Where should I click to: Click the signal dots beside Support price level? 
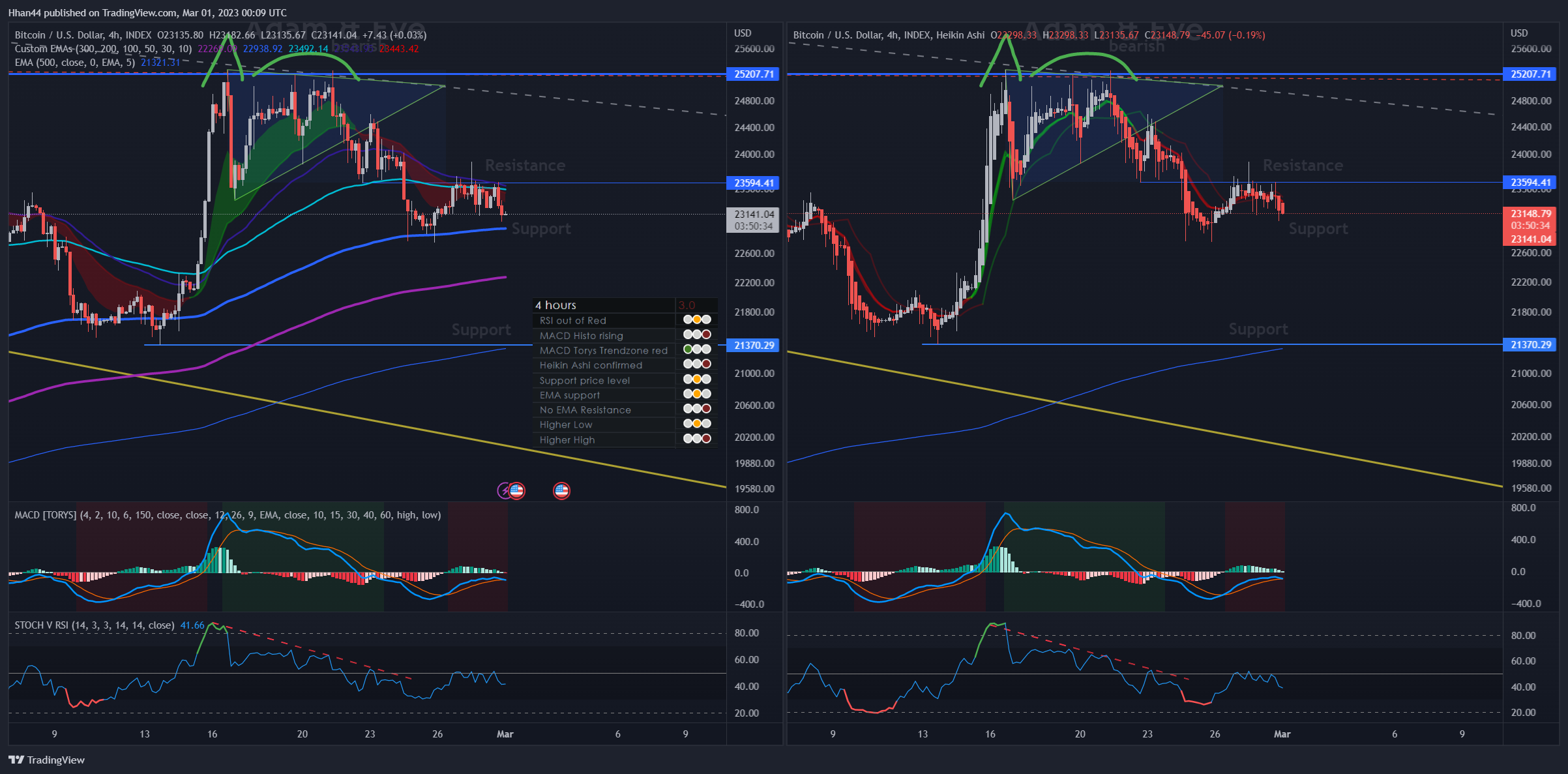point(697,380)
